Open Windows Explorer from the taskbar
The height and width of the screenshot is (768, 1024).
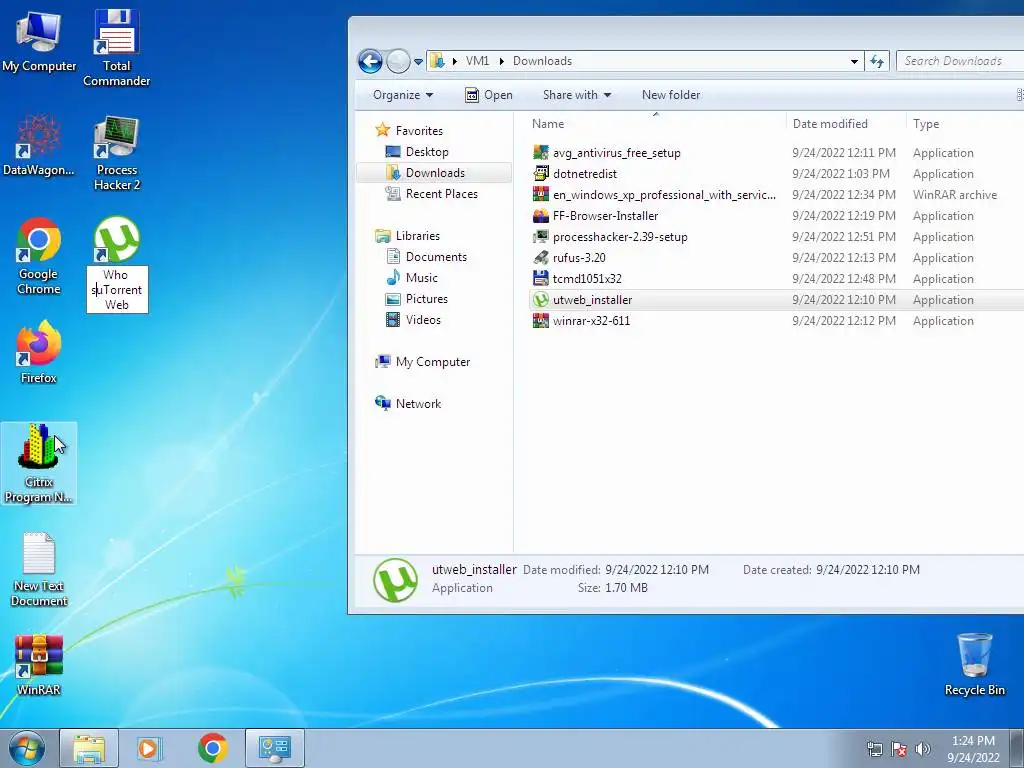point(89,748)
